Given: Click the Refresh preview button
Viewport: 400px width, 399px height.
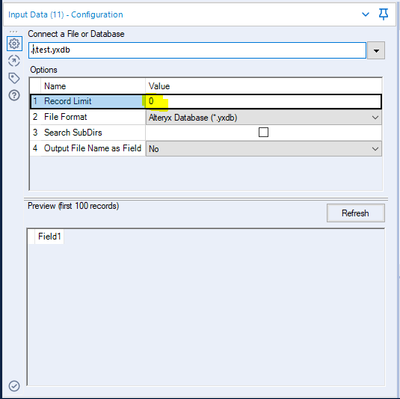Looking at the screenshot, I should (355, 213).
